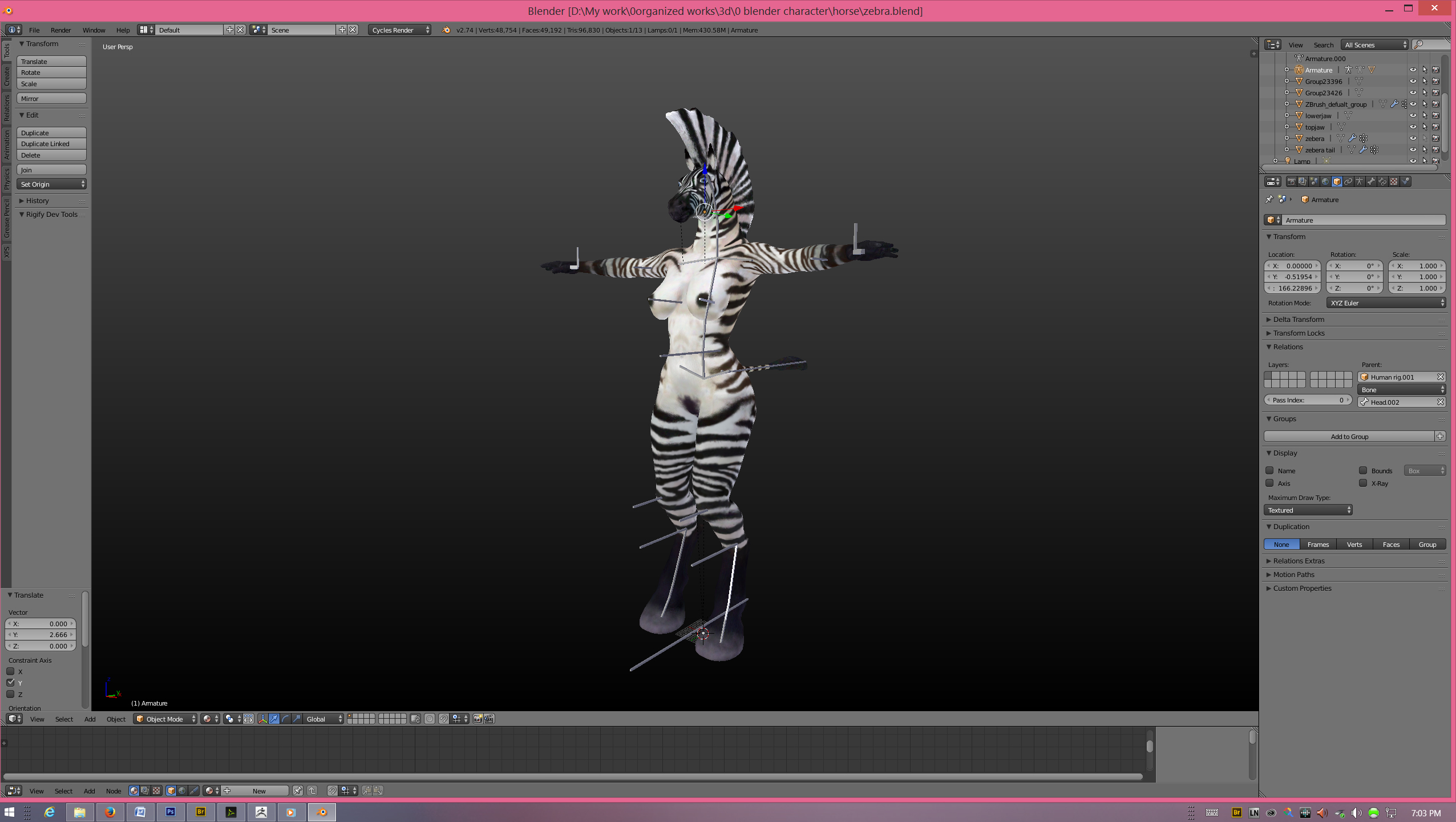The height and width of the screenshot is (822, 1456).
Task: Expand the Delta Transform panel
Action: pyautogui.click(x=1299, y=319)
